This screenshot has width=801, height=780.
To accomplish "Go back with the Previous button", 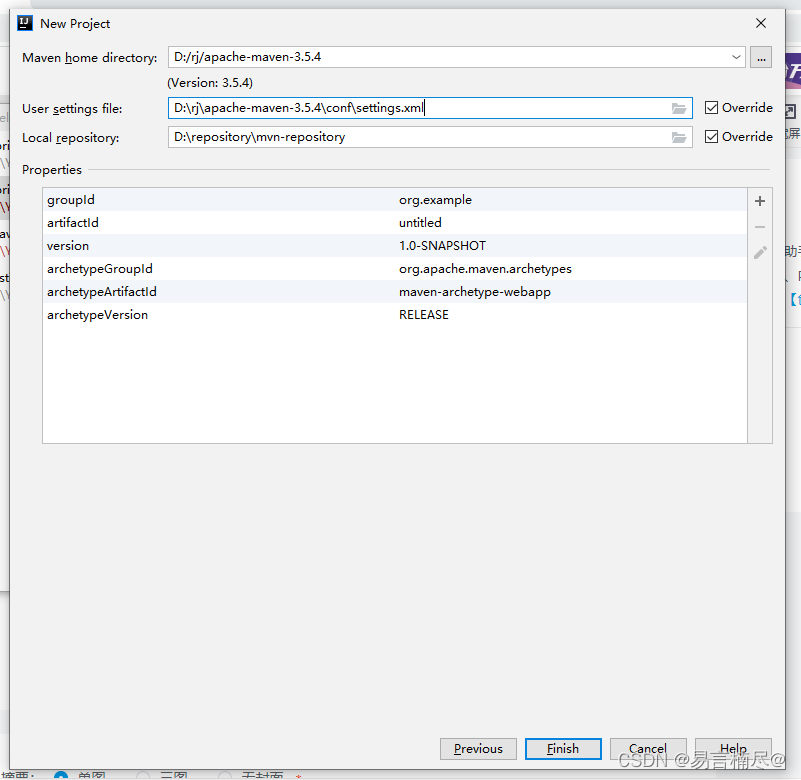I will tap(478, 749).
